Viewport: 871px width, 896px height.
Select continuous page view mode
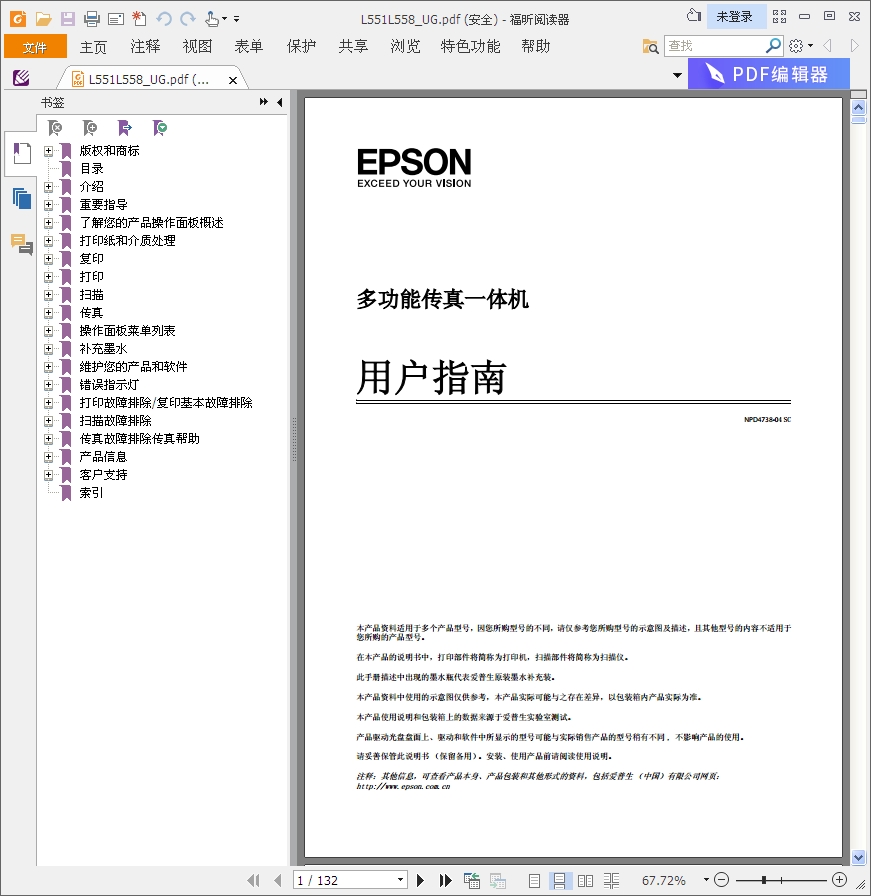(560, 881)
